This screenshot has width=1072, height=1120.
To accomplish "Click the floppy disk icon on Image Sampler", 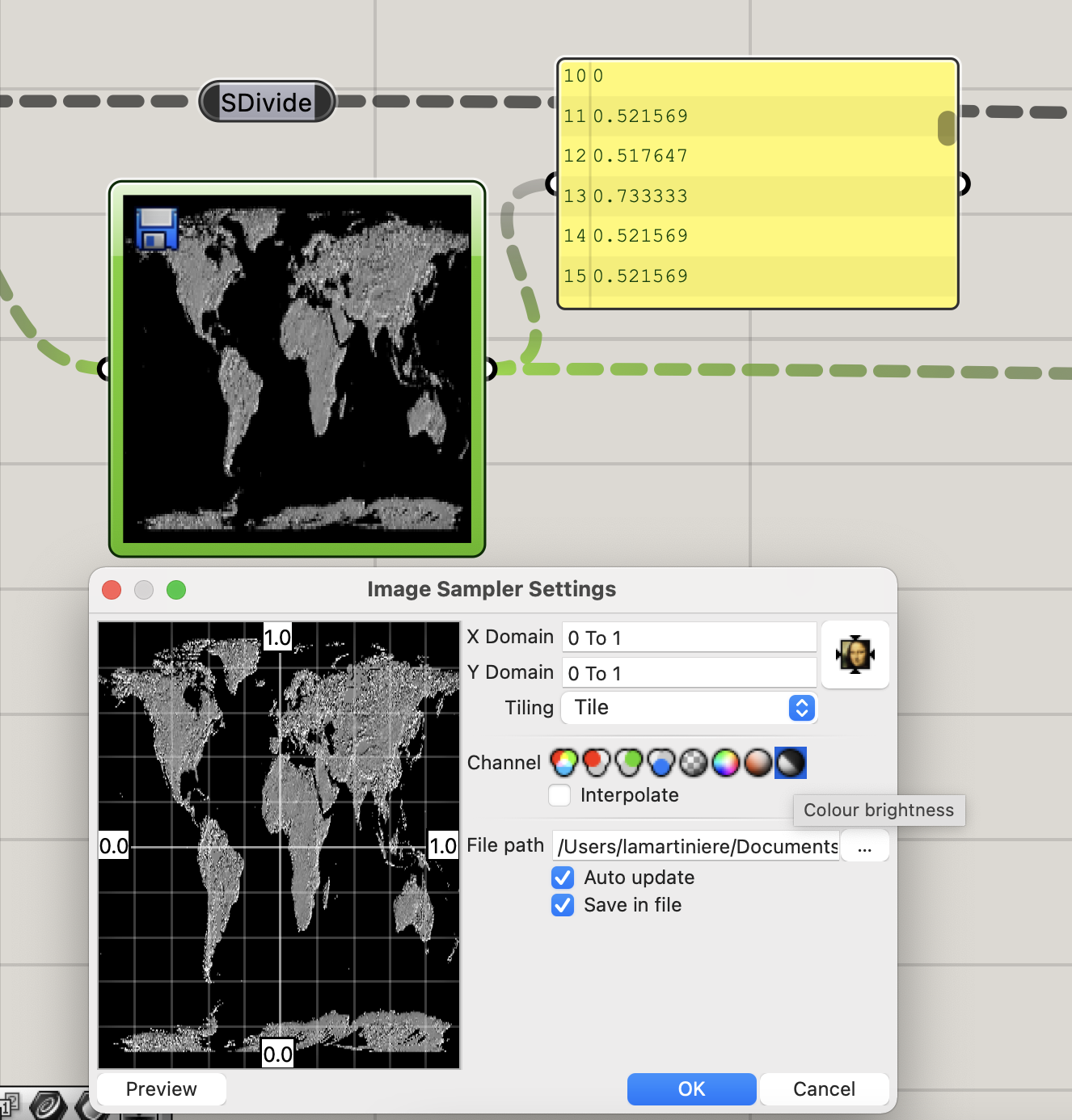I will 157,229.
